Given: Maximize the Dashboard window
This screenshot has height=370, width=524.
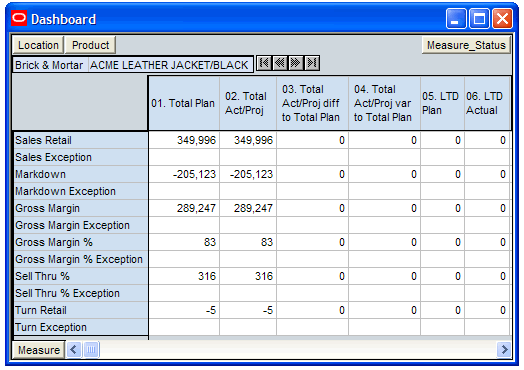Looking at the screenshot, I should (479, 19).
